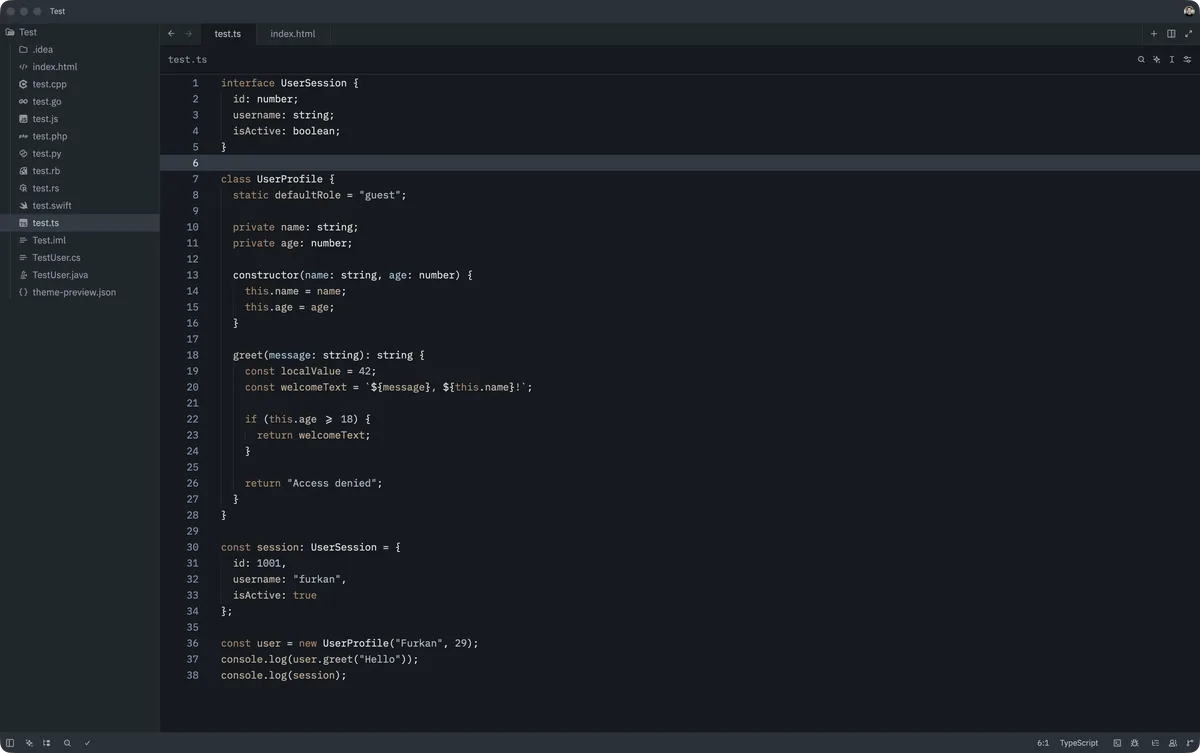The height and width of the screenshot is (753, 1200).
Task: Open the terminal panel icon
Action: [x=1117, y=743]
